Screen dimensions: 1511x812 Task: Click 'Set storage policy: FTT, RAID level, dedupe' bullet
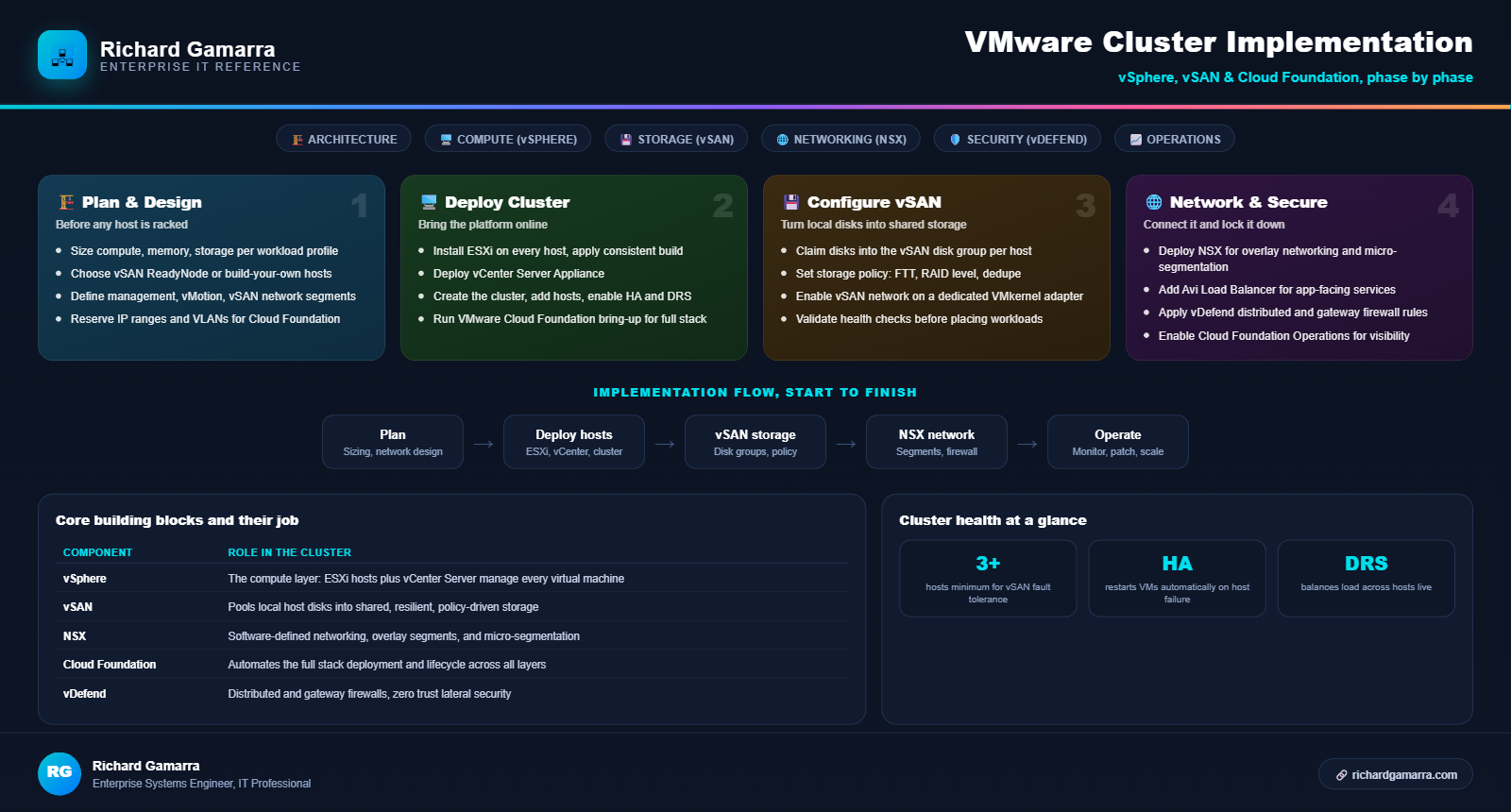point(908,274)
